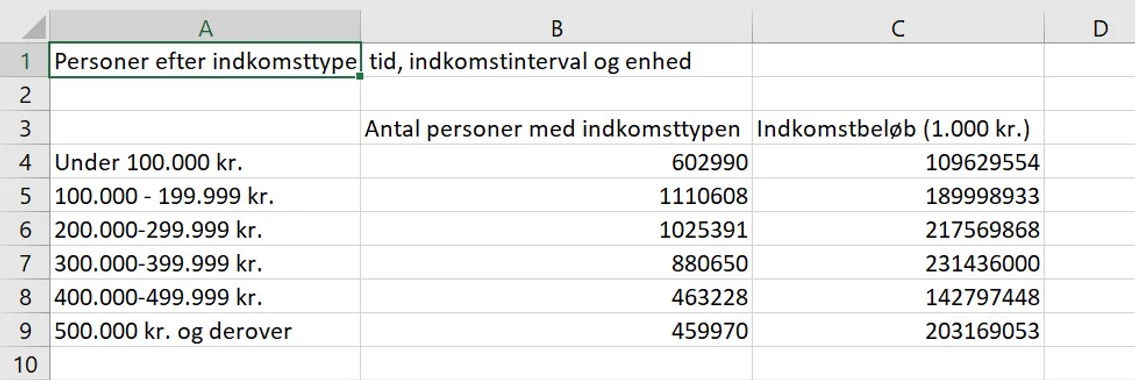
Task: Select row 10 header
Action: tap(25, 363)
